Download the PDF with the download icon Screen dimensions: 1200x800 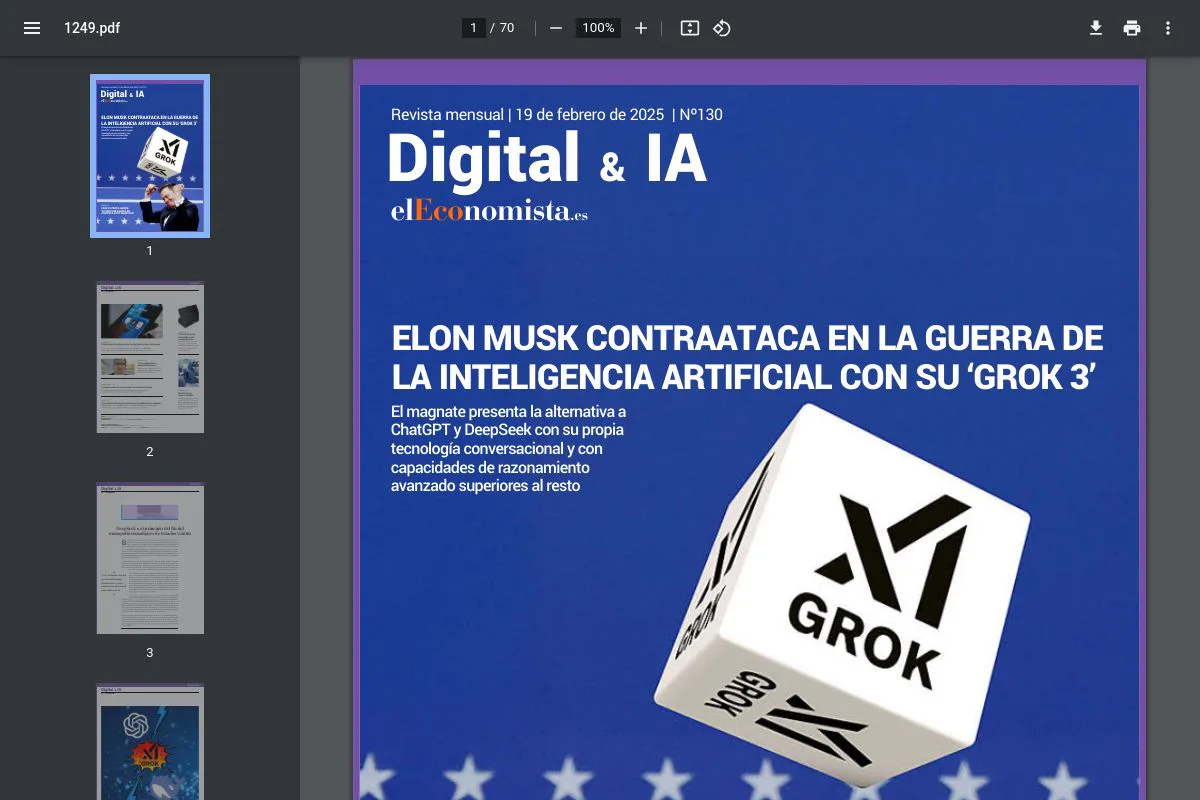coord(1096,28)
